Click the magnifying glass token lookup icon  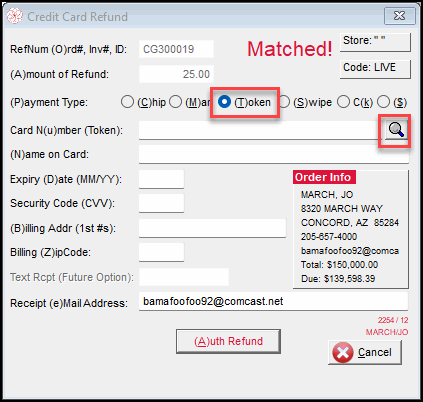coord(396,130)
